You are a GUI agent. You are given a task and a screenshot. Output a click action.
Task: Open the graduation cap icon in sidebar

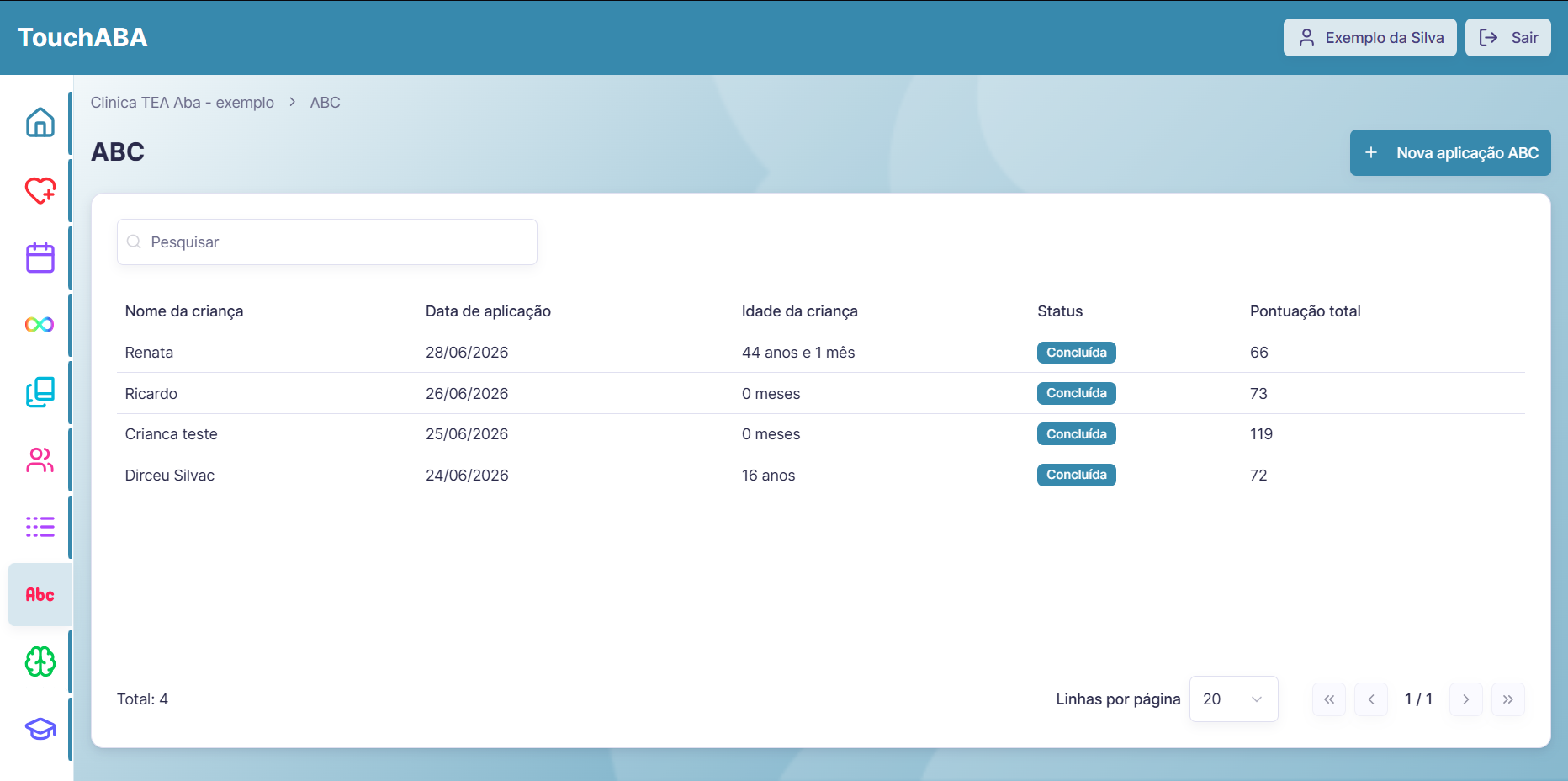click(40, 729)
